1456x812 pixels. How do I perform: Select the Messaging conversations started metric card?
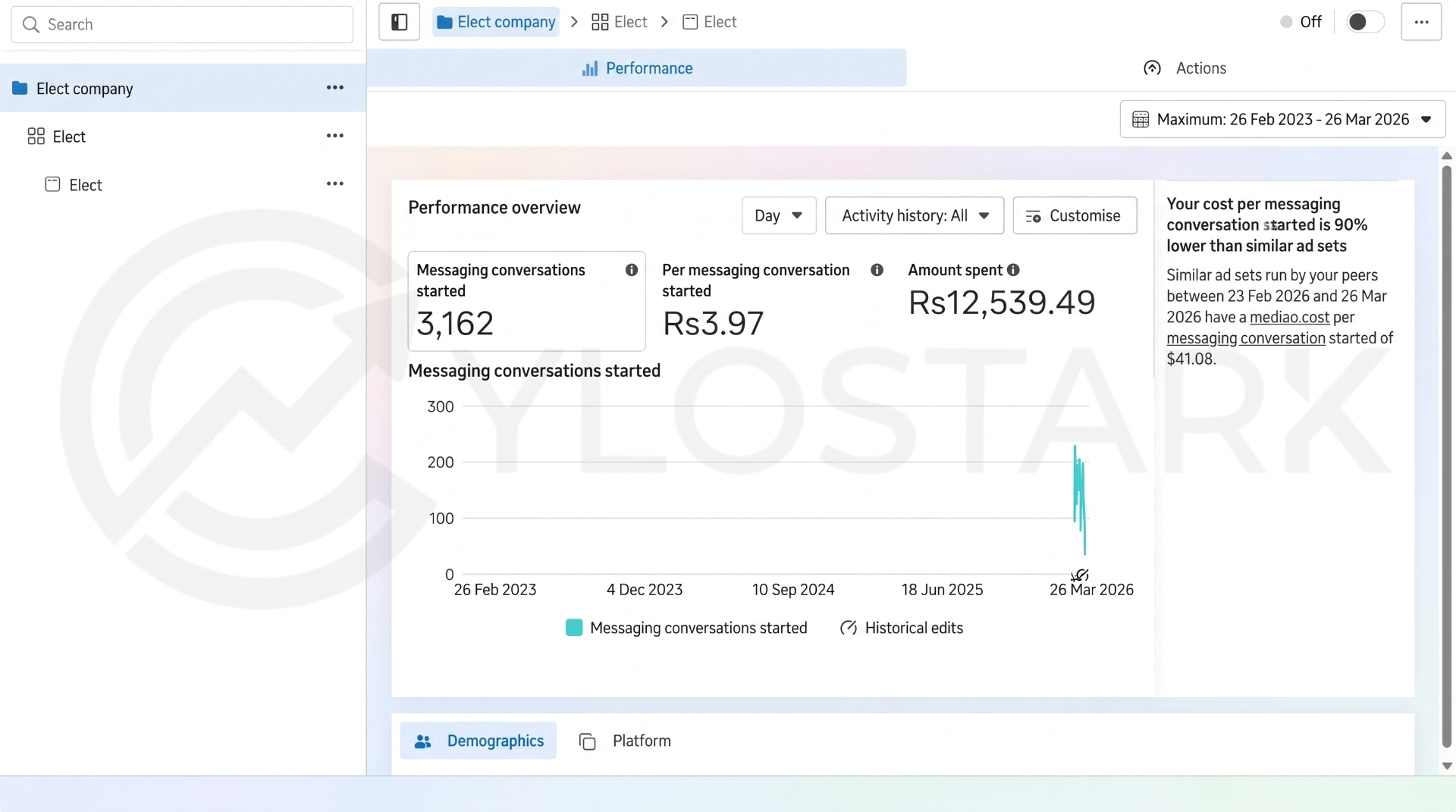pyautogui.click(x=526, y=301)
